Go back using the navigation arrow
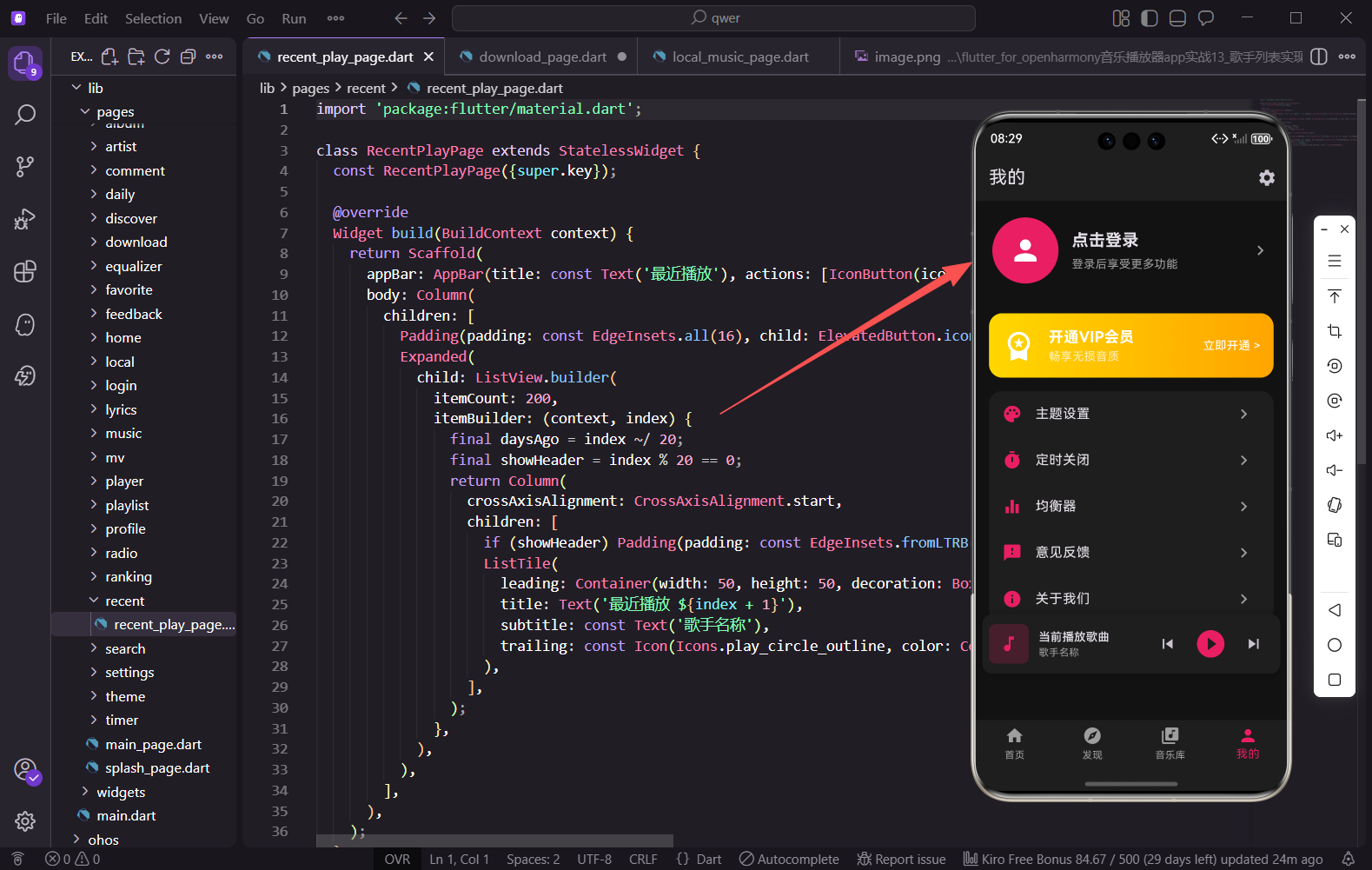1372x870 pixels. point(401,18)
